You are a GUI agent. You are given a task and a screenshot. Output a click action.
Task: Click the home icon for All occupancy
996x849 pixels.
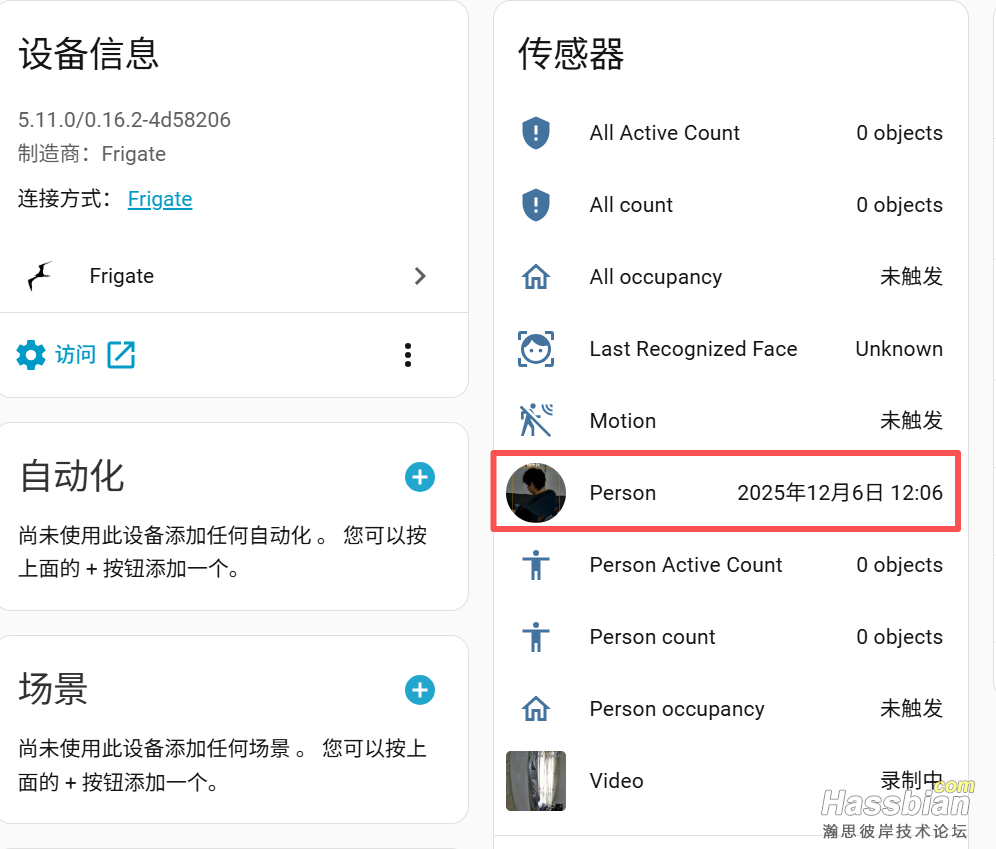click(x=536, y=276)
